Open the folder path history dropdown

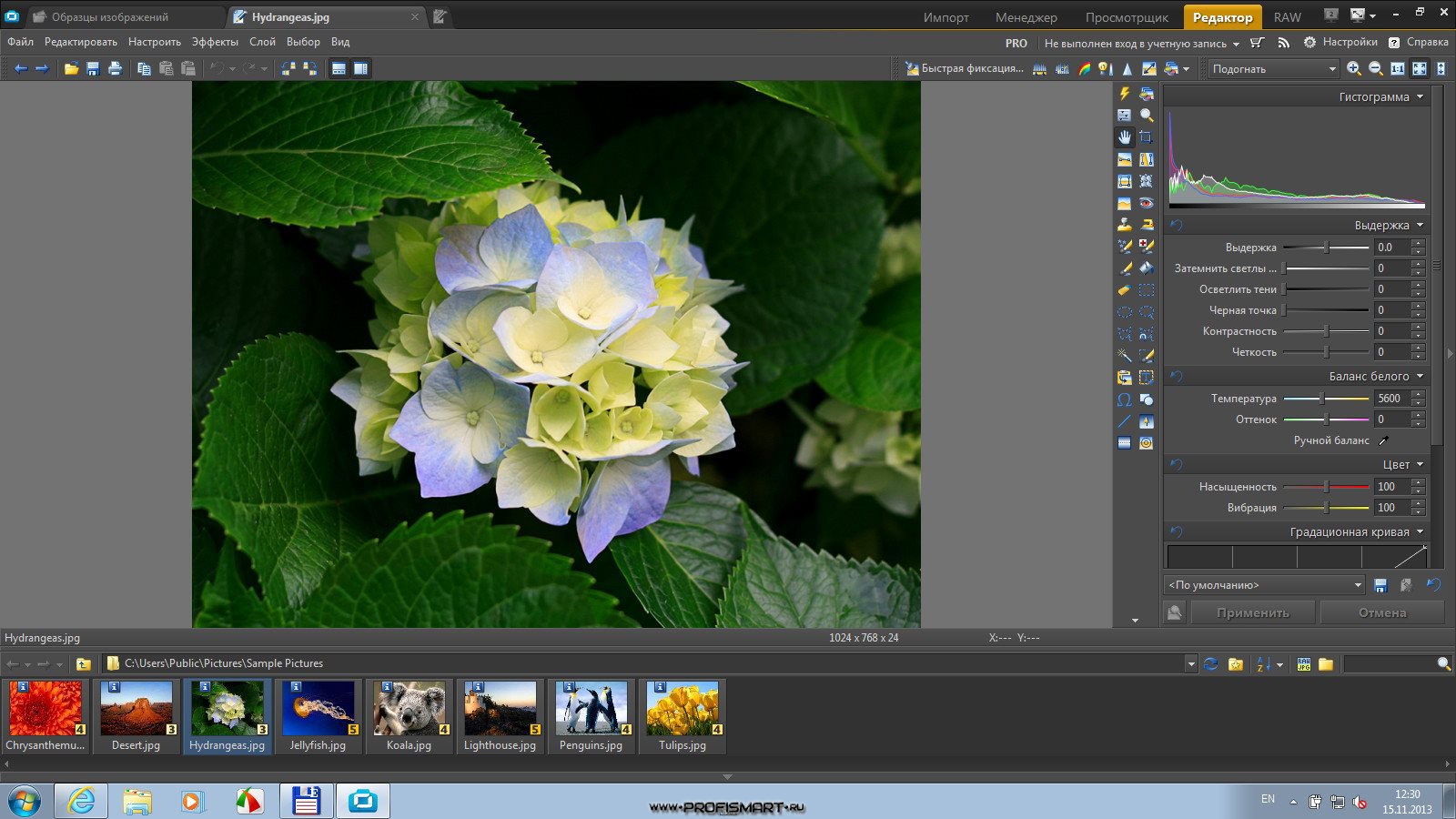tap(1190, 663)
